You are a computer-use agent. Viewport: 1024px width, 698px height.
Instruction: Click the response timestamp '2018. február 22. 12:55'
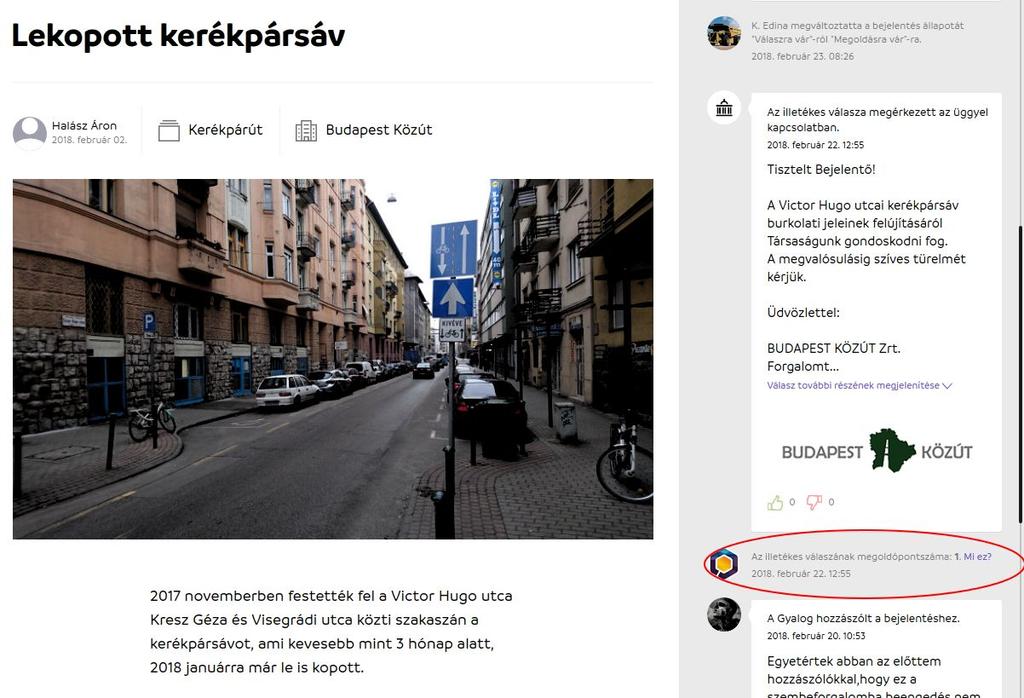[x=815, y=145]
